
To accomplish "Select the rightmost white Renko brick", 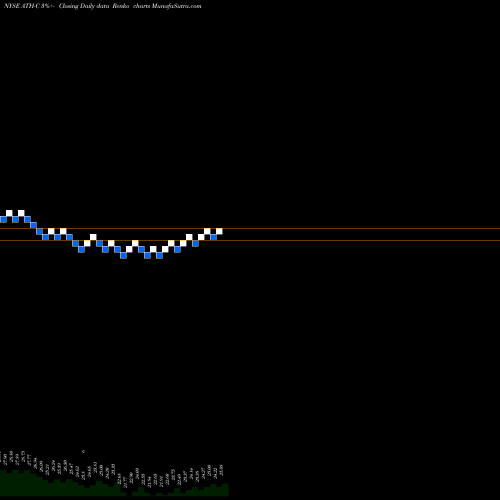I will coord(219,231).
